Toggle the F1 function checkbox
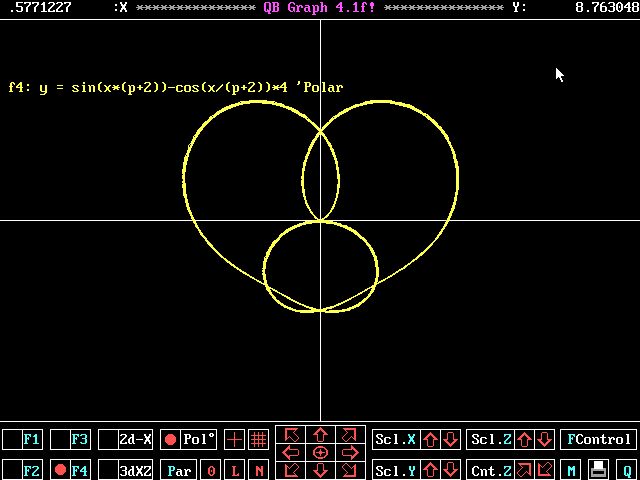 (12, 439)
